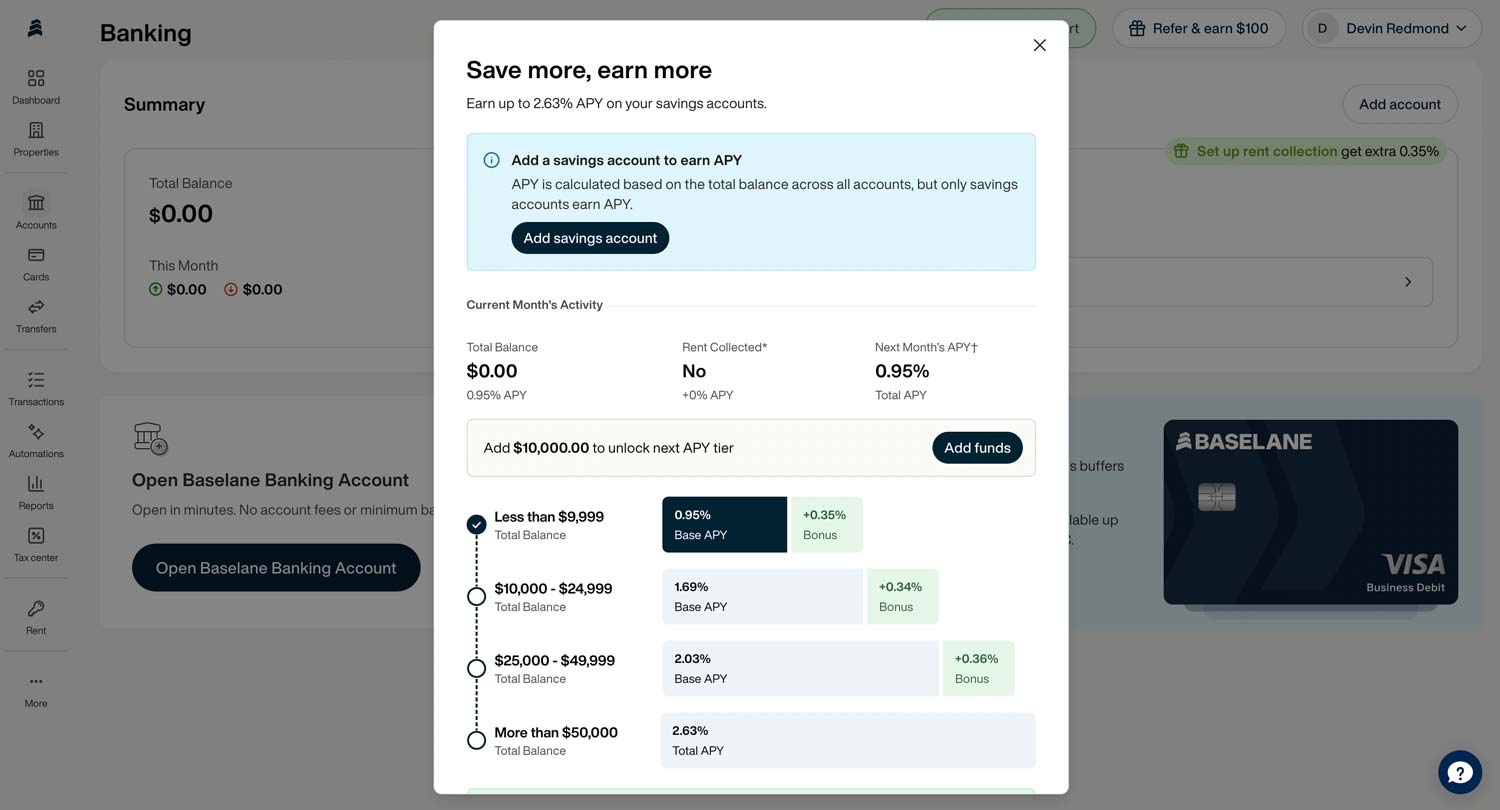This screenshot has width=1500, height=810.
Task: Click the gift icon in rent collection banner
Action: coord(1181,151)
